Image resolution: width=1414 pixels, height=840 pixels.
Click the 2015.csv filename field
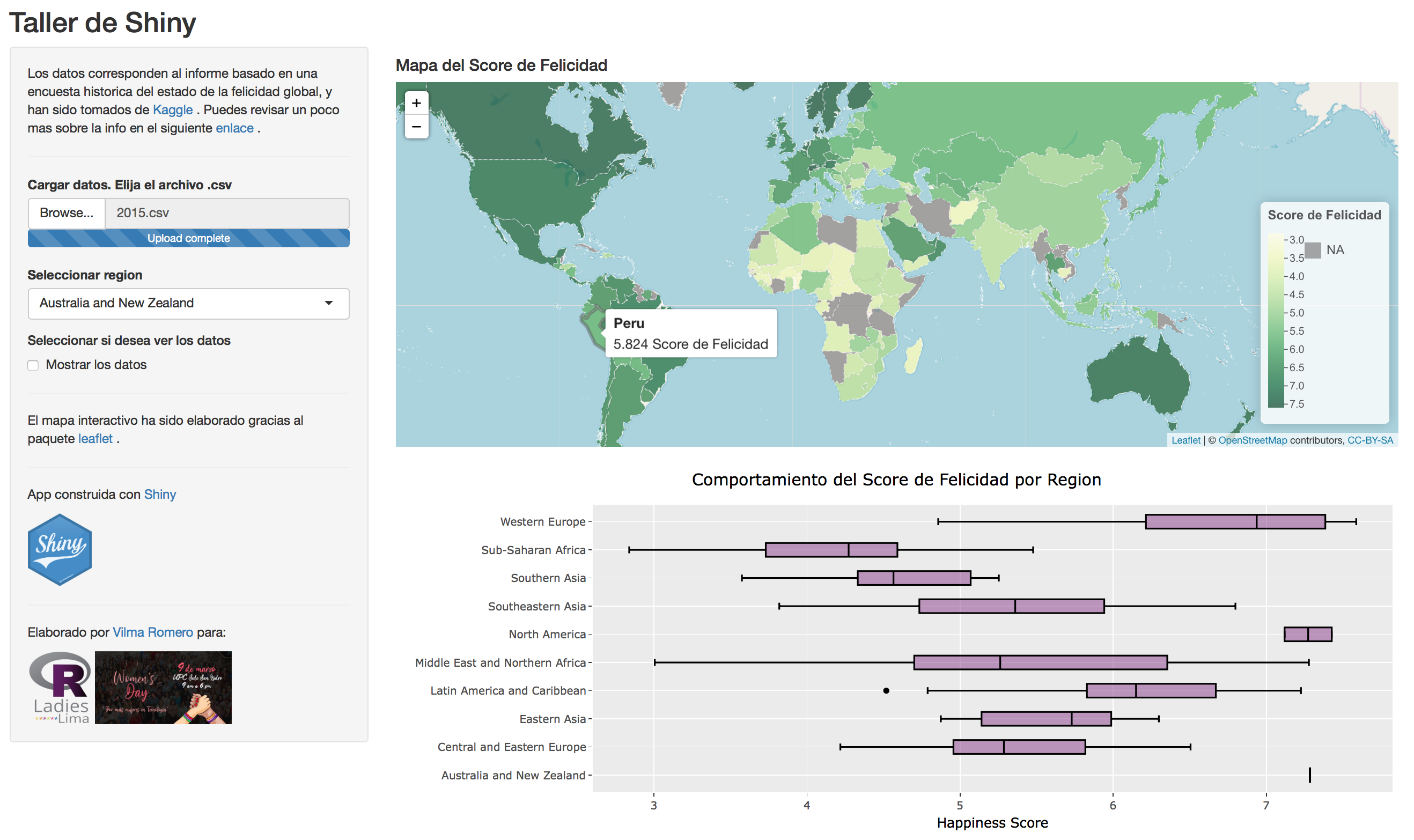pos(226,213)
